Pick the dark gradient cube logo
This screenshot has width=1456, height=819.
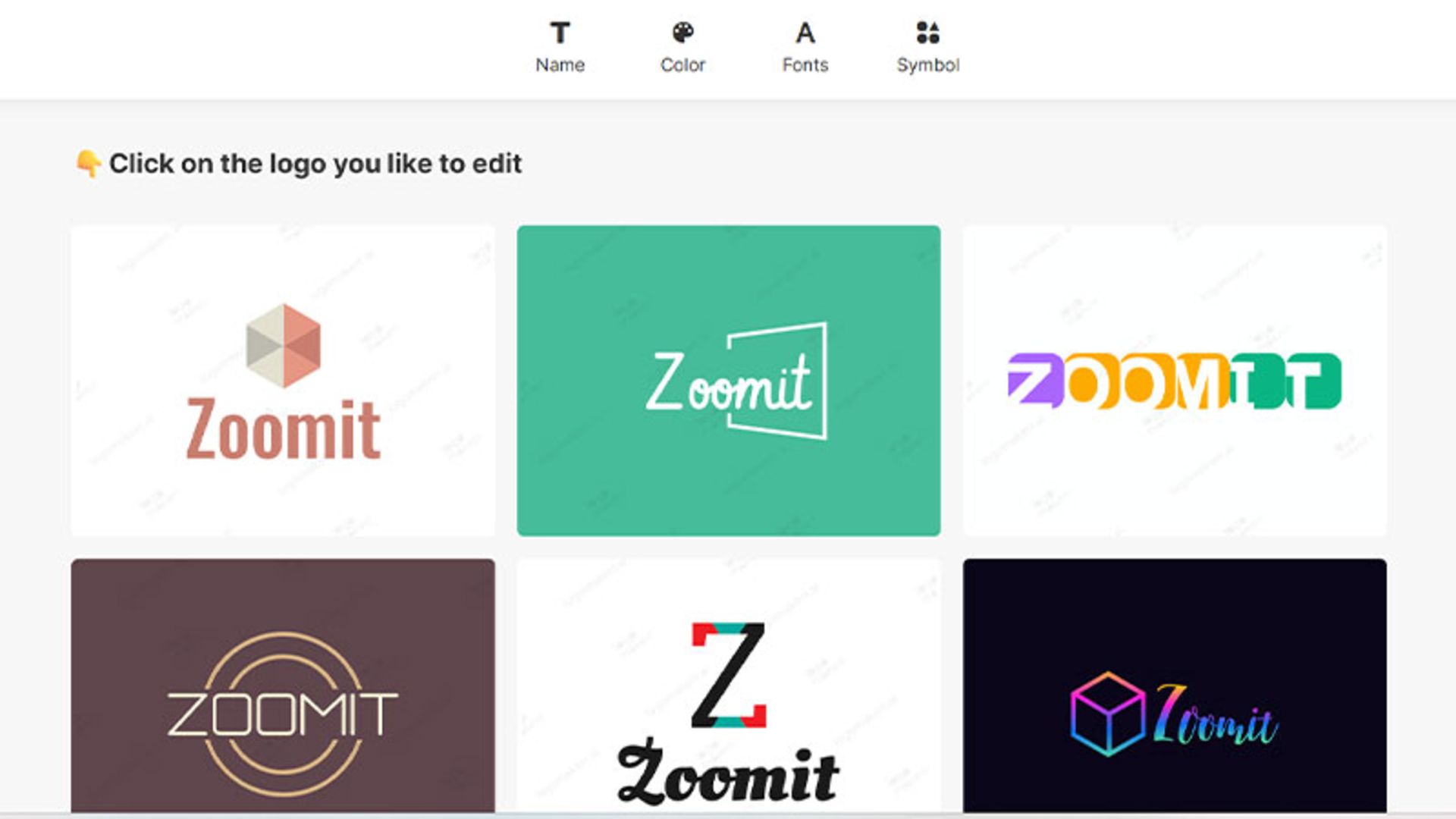(x=1175, y=686)
